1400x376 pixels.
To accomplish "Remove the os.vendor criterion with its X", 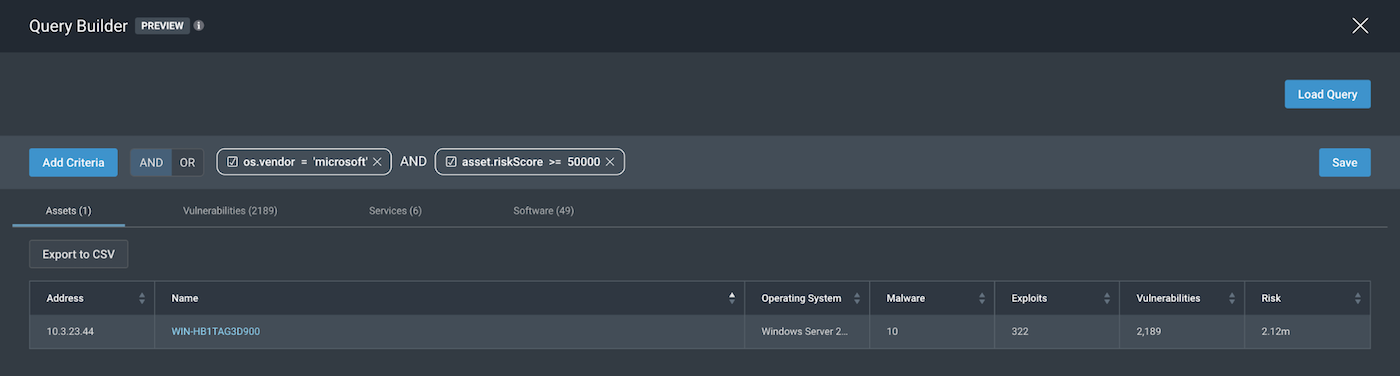I will (377, 162).
